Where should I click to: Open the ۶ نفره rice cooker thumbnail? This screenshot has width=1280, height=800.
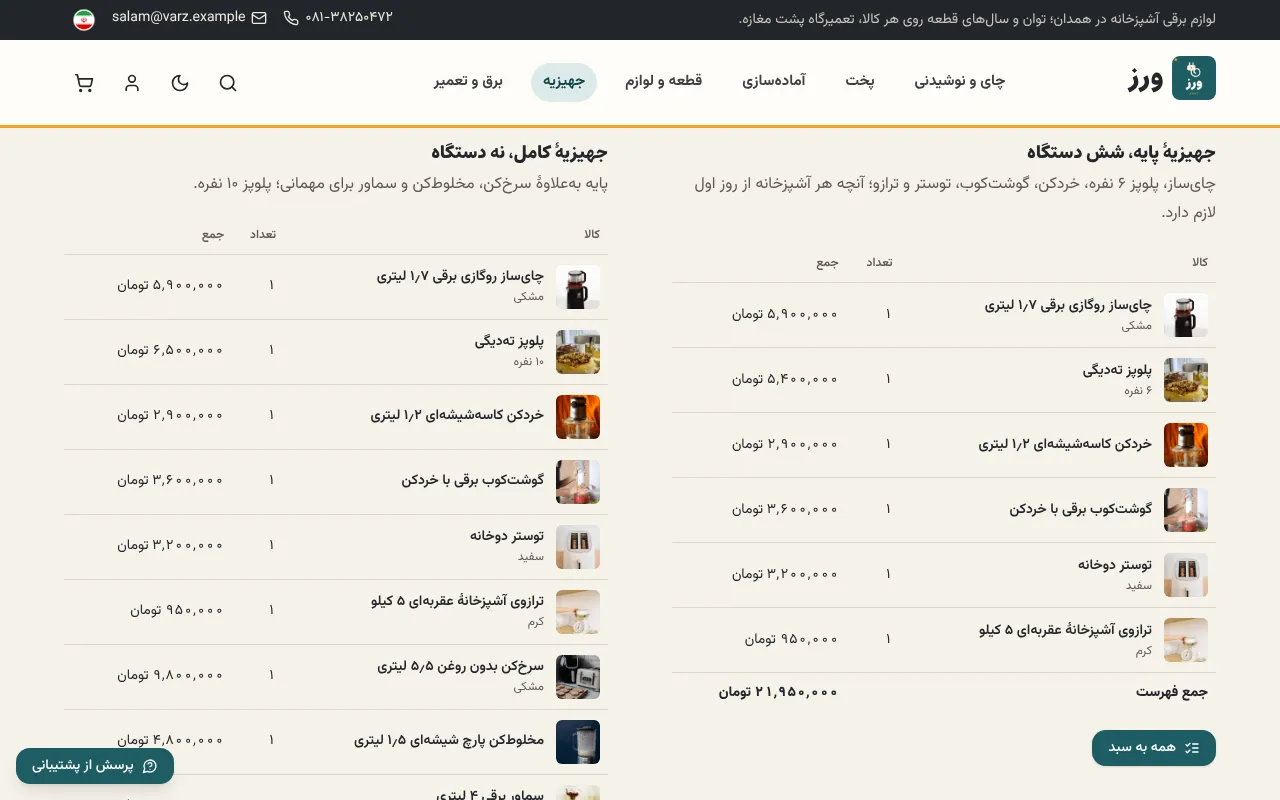1186,380
